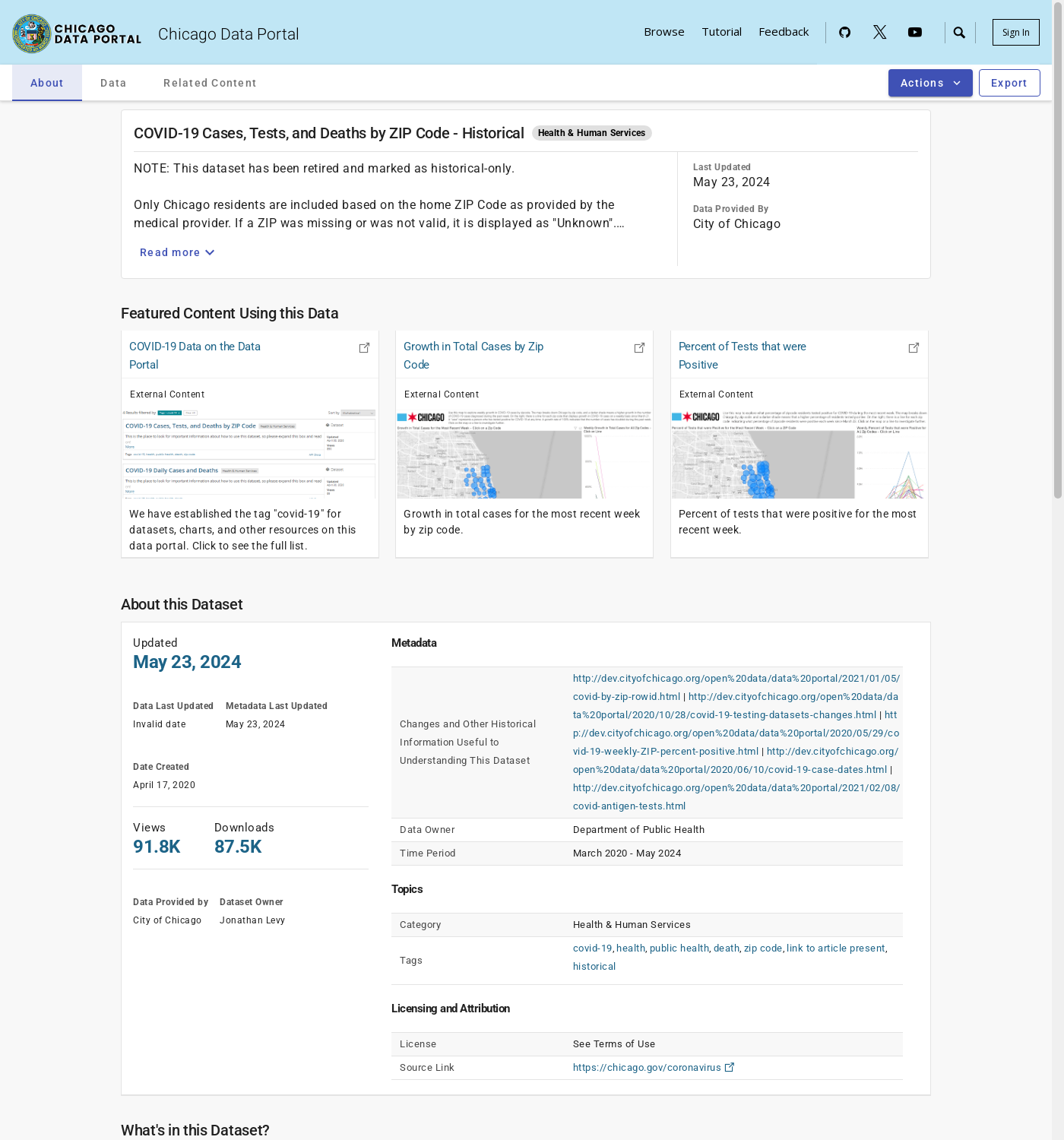Open the X (Twitter) icon link

coord(879,32)
